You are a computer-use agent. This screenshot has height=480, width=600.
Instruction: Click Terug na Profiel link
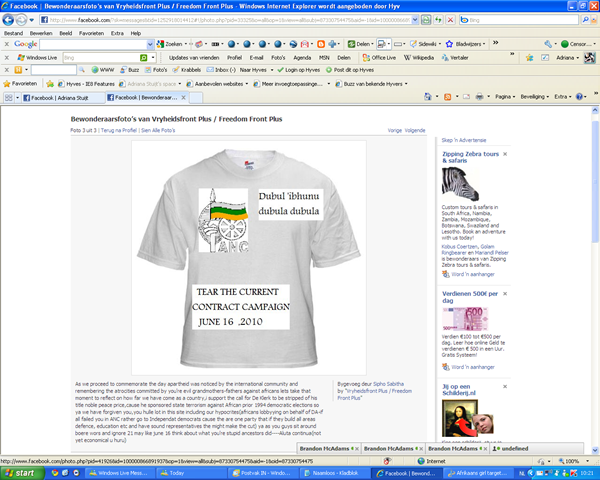[119, 130]
